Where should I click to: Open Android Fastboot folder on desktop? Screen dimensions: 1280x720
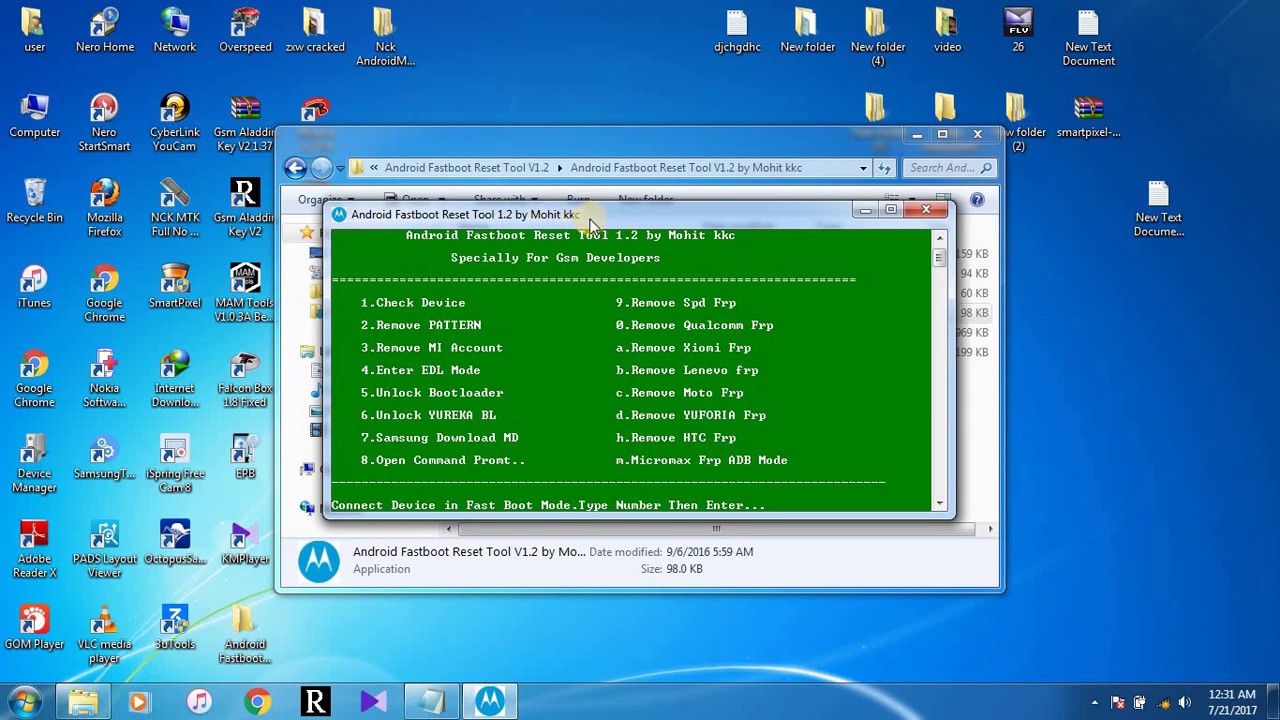[245, 635]
